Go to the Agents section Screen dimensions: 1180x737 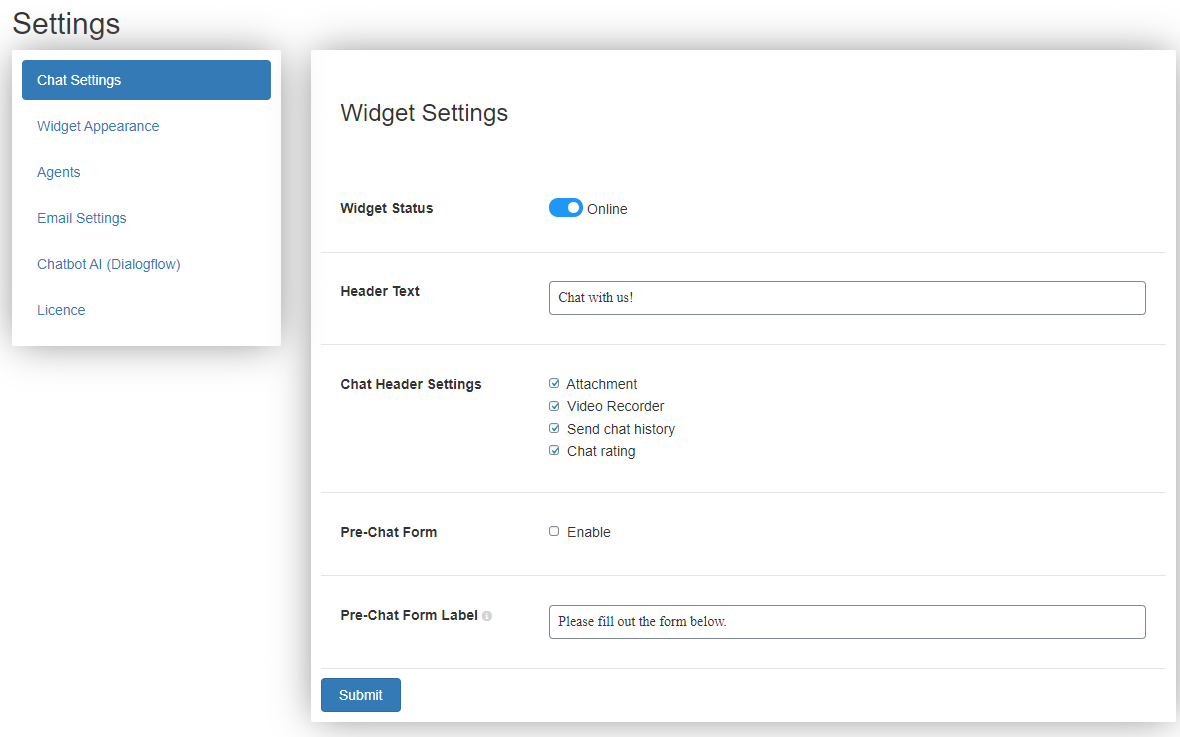click(59, 172)
